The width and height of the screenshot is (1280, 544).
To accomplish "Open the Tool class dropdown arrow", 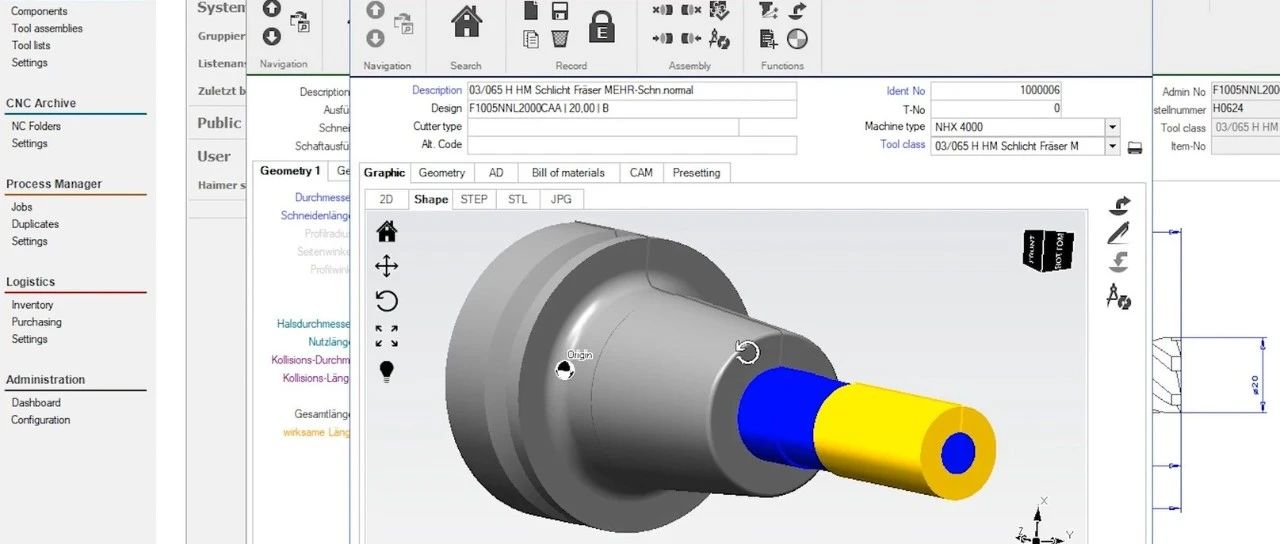I will (x=1112, y=146).
